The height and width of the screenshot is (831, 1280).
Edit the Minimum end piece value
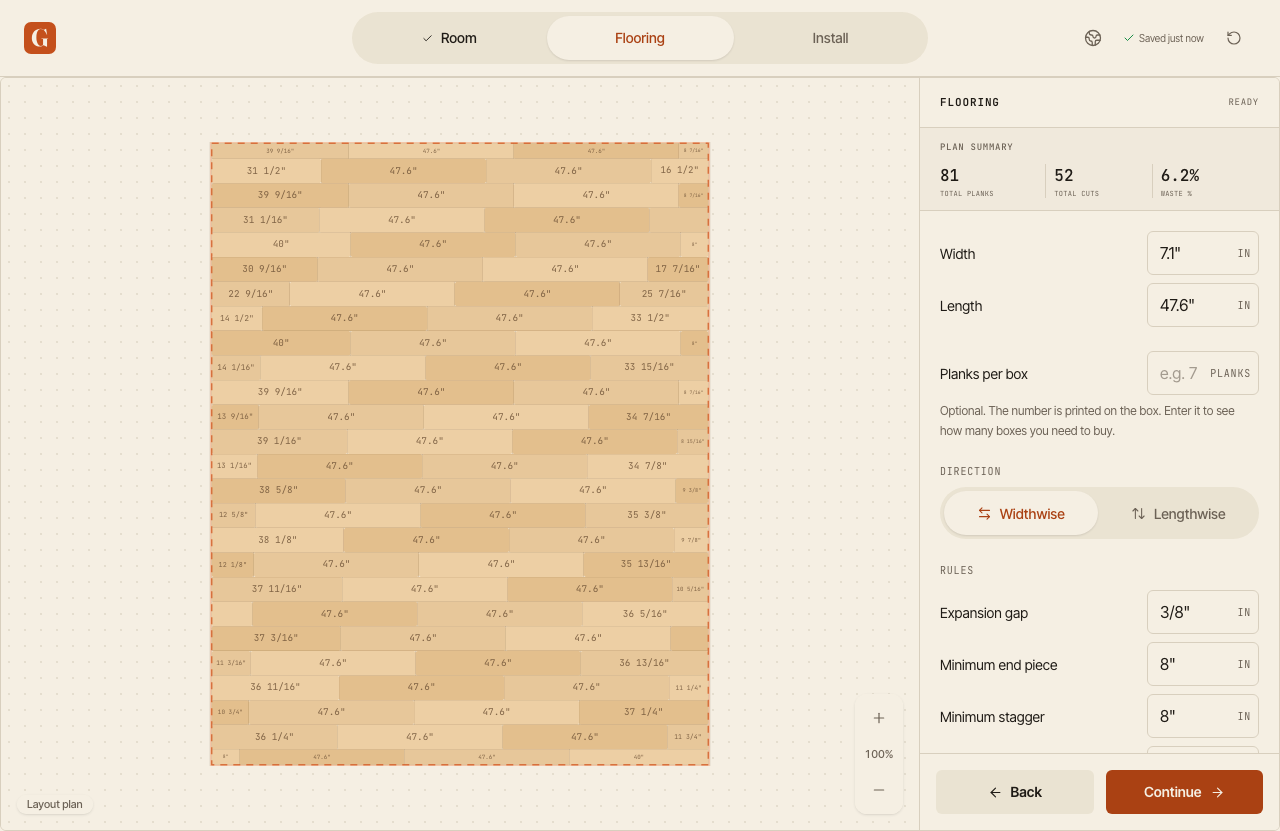tap(1202, 664)
